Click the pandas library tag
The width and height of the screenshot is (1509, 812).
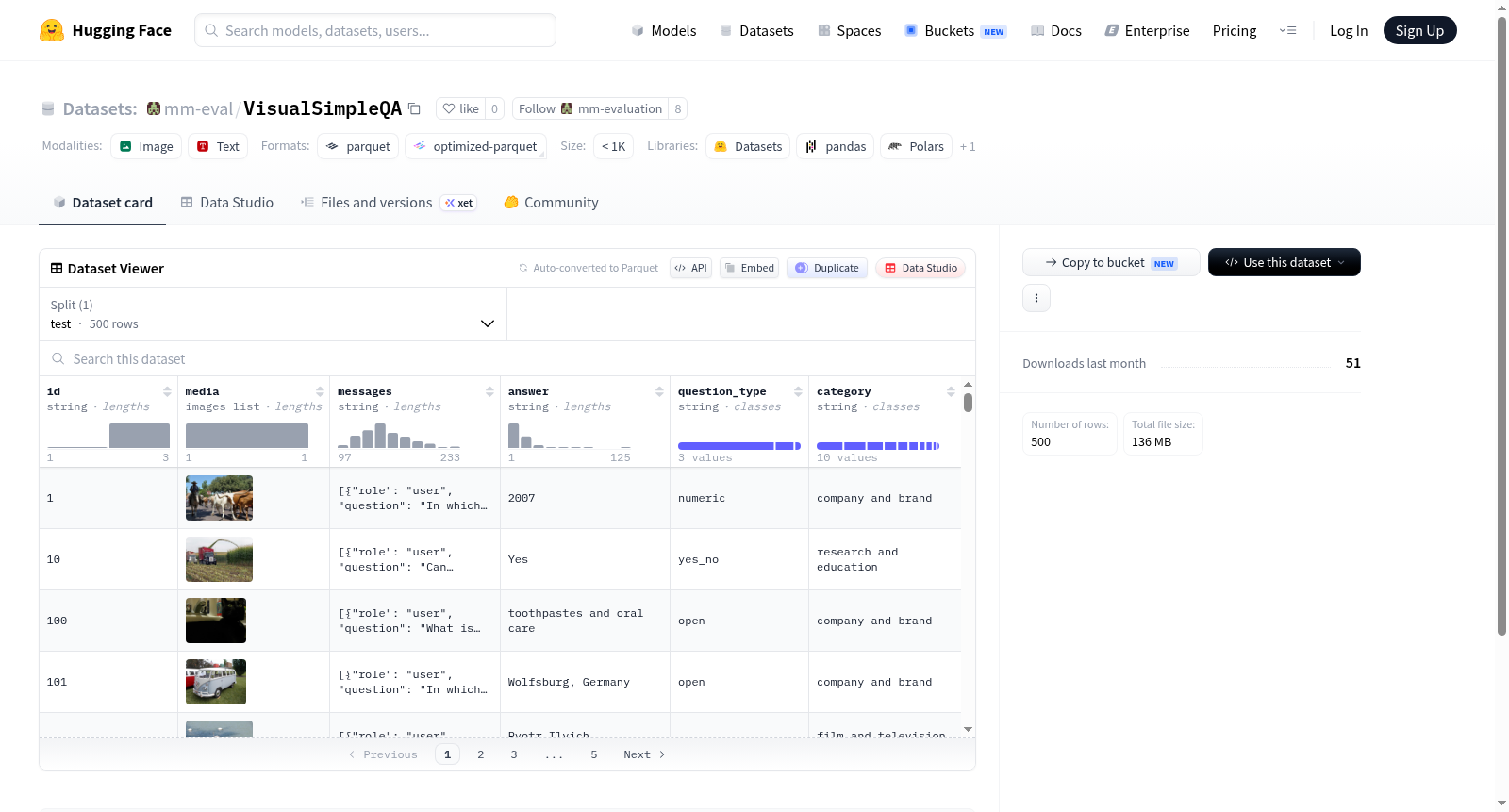click(836, 146)
